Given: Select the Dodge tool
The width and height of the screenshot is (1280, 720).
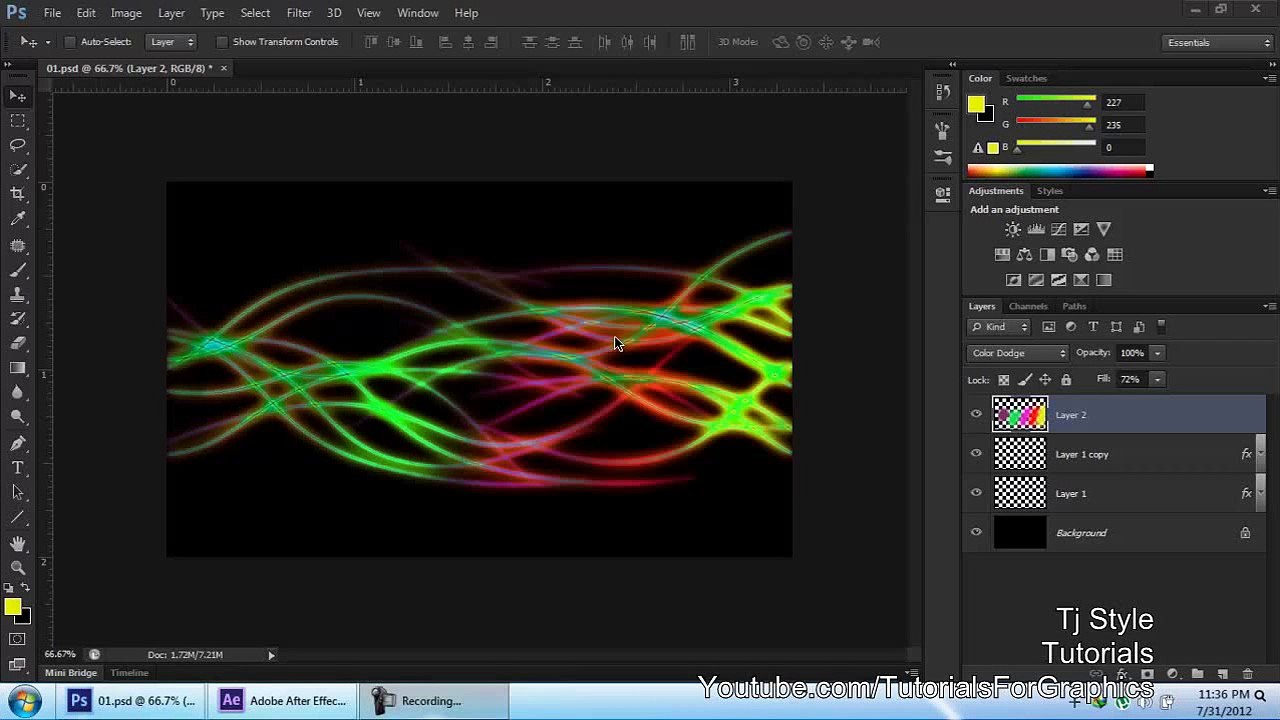Looking at the screenshot, I should 18,416.
